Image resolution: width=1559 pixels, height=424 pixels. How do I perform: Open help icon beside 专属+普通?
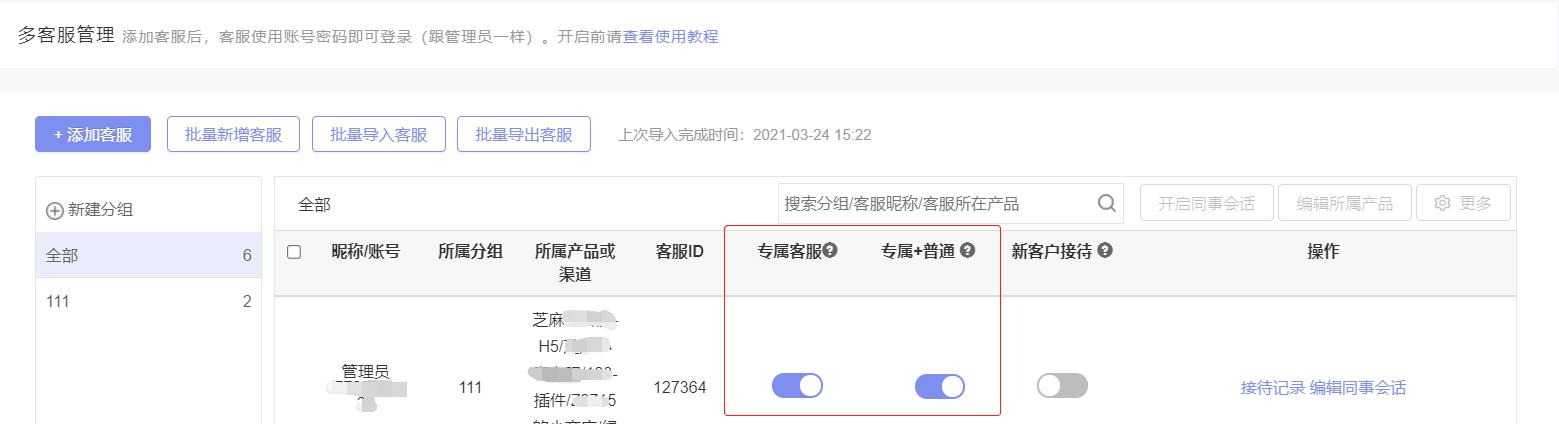pos(967,251)
